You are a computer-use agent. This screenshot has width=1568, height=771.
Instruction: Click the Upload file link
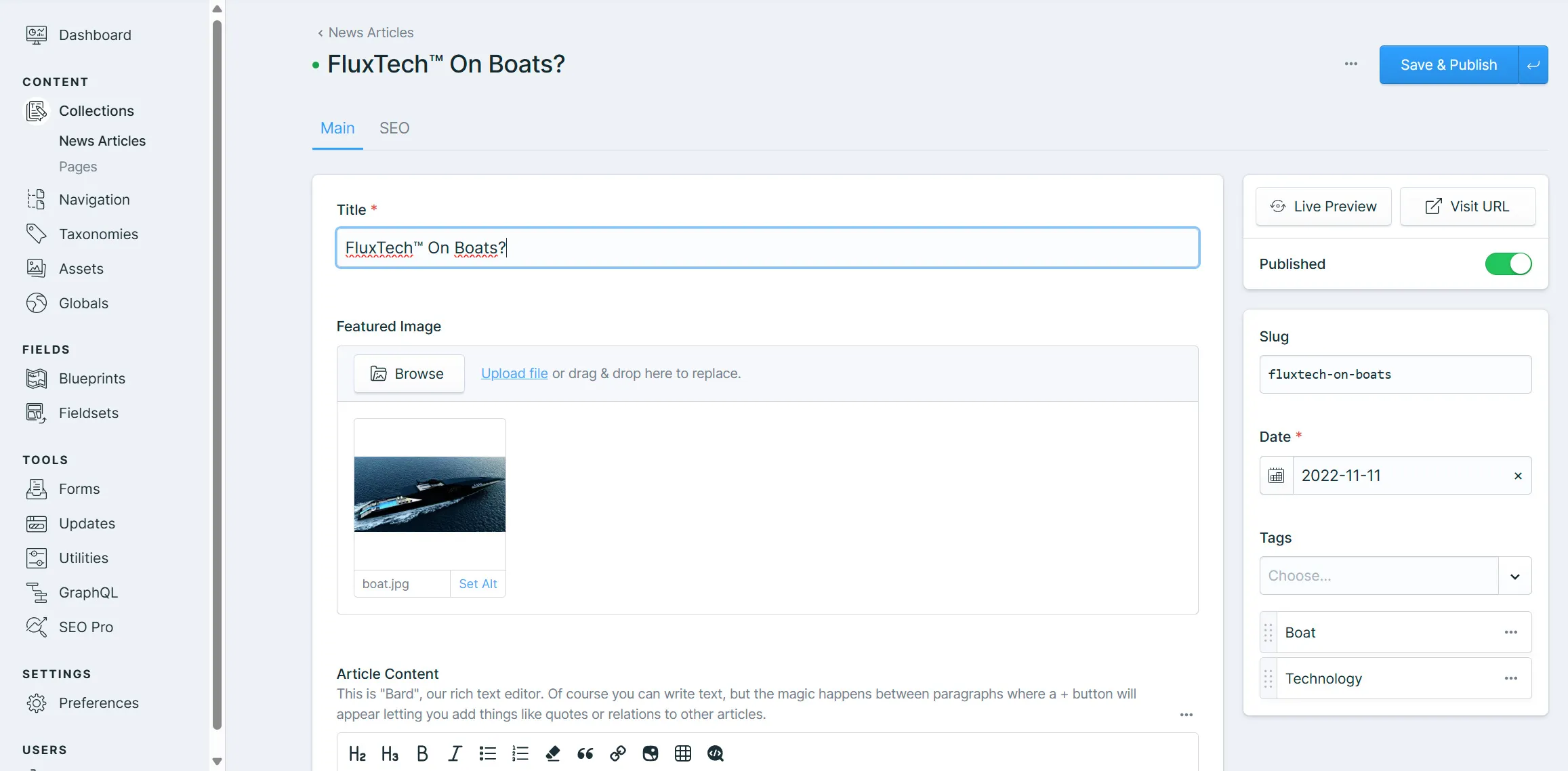514,373
